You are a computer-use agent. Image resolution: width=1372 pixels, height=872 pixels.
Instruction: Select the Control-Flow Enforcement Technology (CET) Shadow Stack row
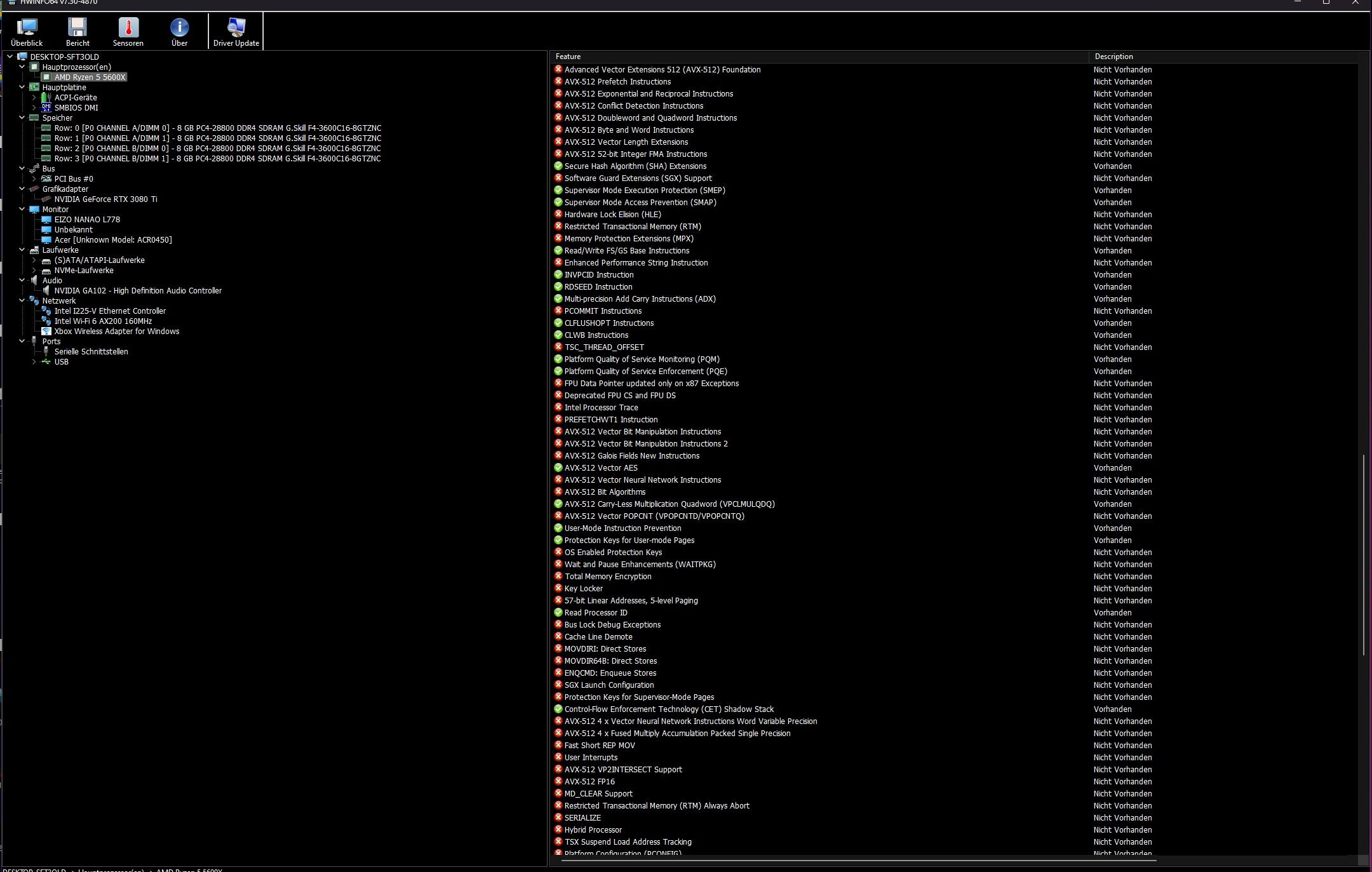coord(955,709)
